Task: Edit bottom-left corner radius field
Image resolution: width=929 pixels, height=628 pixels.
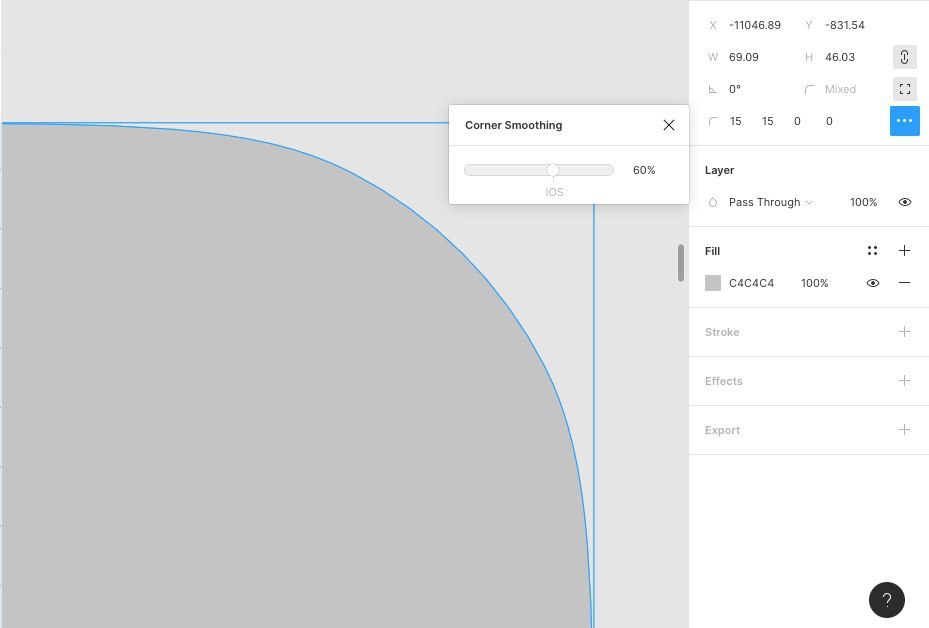Action: coord(829,121)
